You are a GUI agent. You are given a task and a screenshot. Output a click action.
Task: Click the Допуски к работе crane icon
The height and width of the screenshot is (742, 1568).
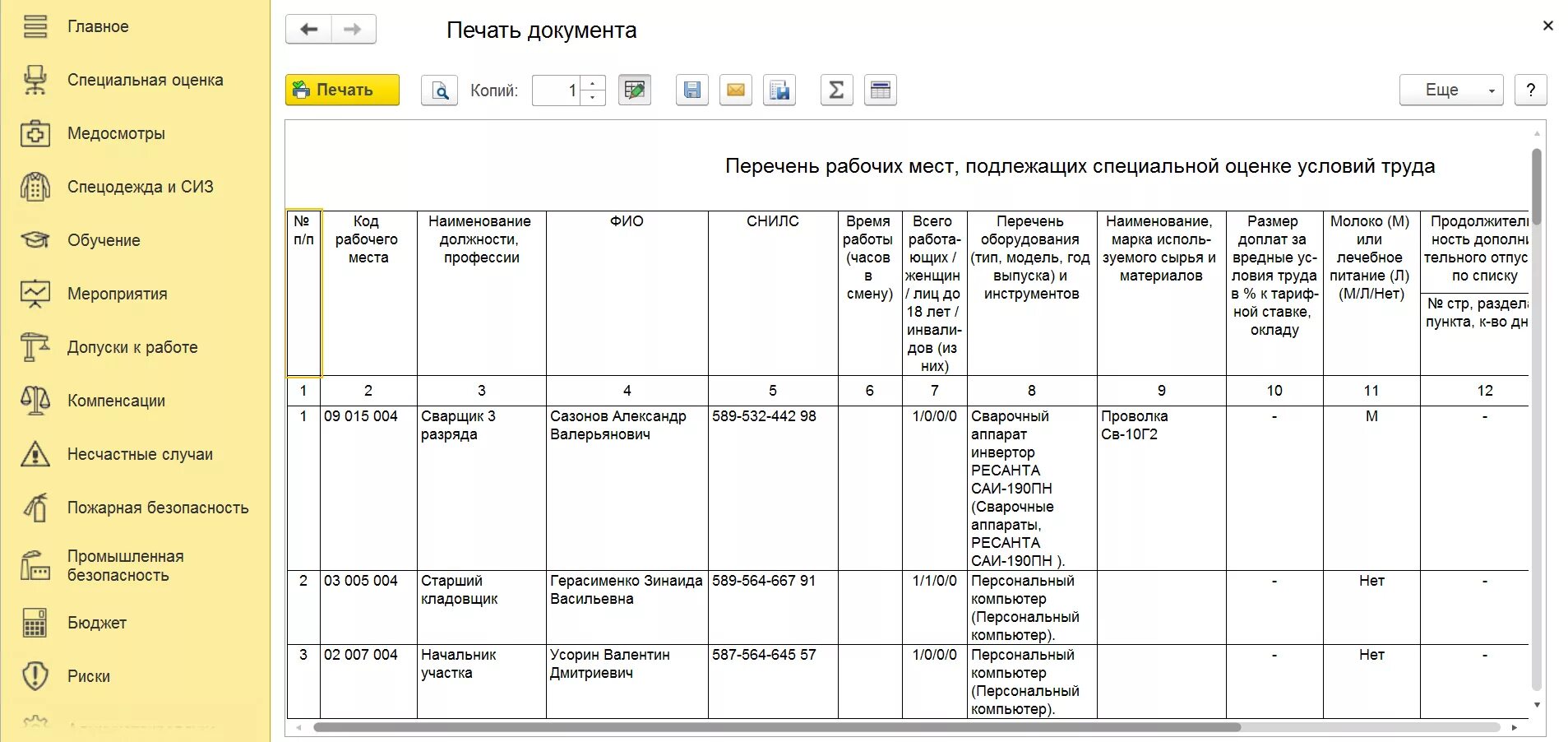pos(35,347)
